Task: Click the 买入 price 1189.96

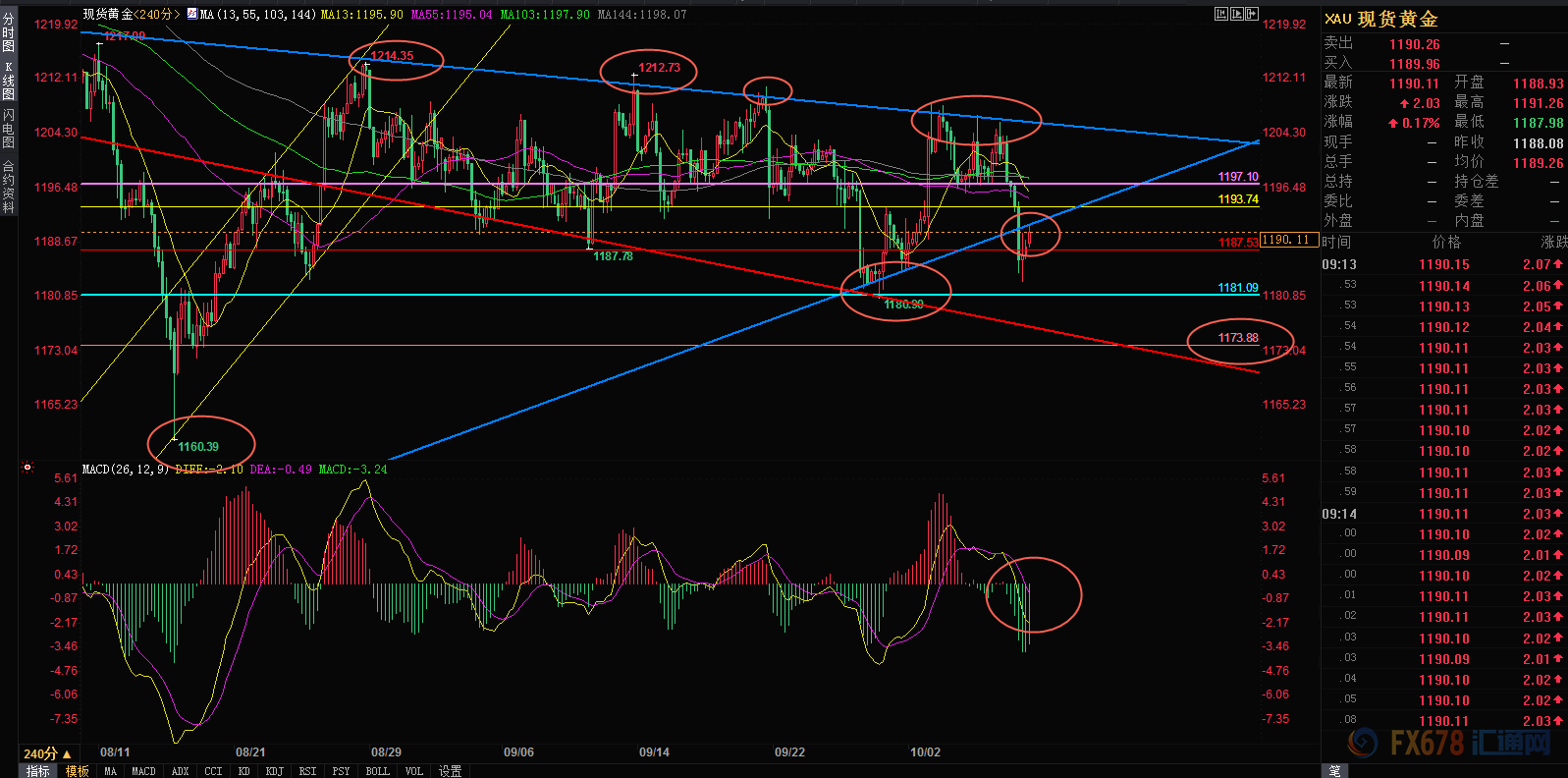Action: (1415, 64)
